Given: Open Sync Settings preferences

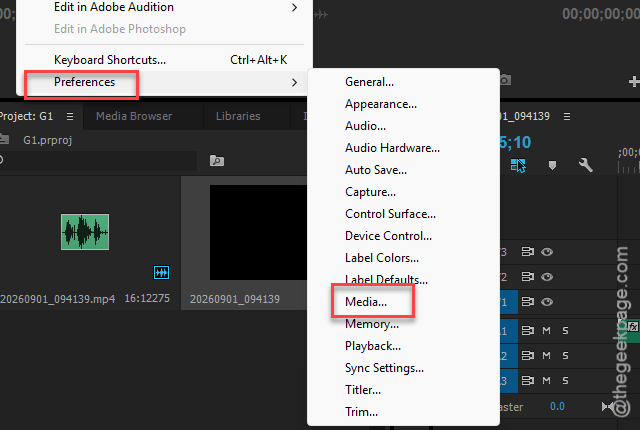Looking at the screenshot, I should (x=384, y=368).
